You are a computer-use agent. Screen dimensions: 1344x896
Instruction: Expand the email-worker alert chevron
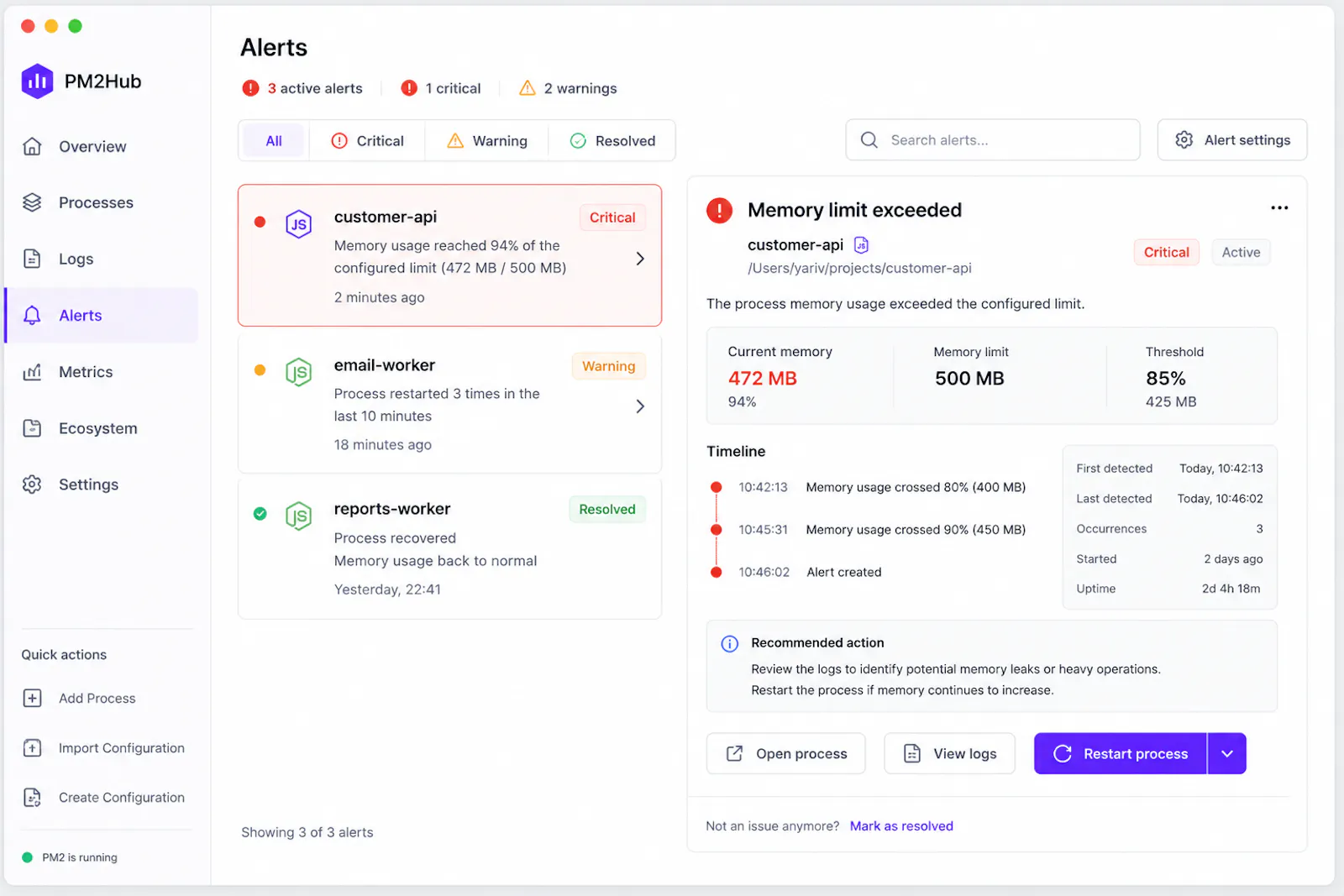(x=640, y=406)
